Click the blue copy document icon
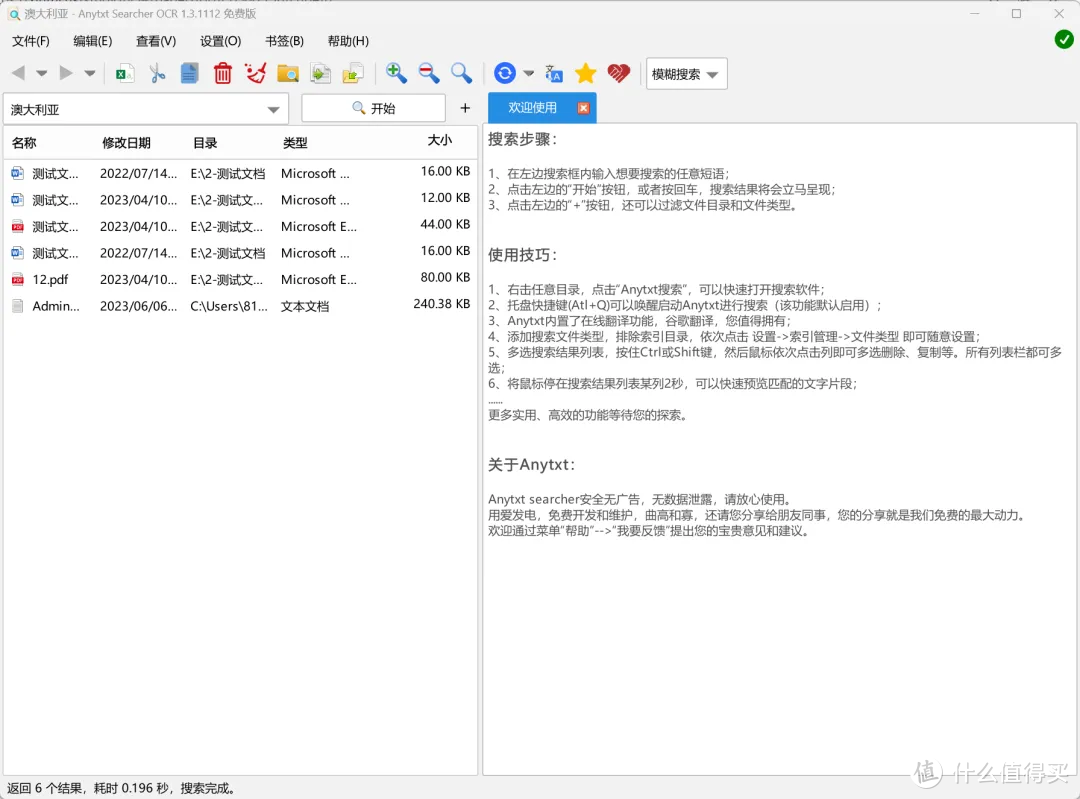Image resolution: width=1080 pixels, height=799 pixels. pyautogui.click(x=189, y=73)
